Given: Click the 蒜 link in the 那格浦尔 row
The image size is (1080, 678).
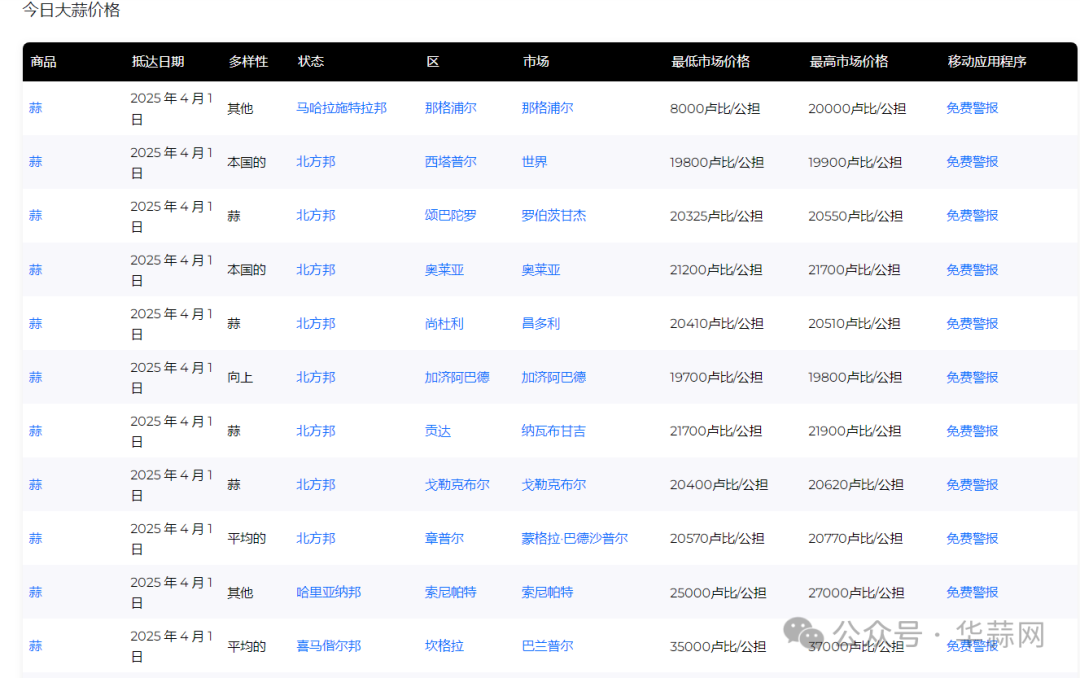Looking at the screenshot, I should (36, 108).
